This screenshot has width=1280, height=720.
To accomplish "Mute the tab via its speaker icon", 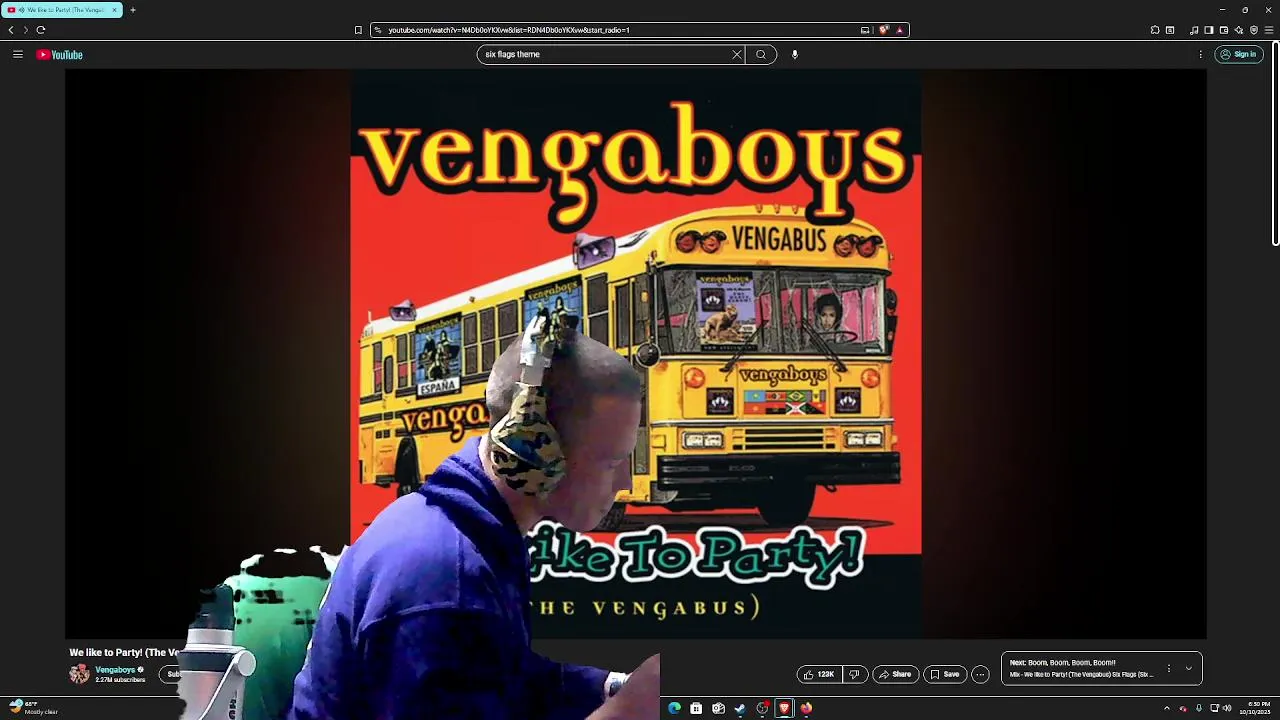I will pos(21,10).
